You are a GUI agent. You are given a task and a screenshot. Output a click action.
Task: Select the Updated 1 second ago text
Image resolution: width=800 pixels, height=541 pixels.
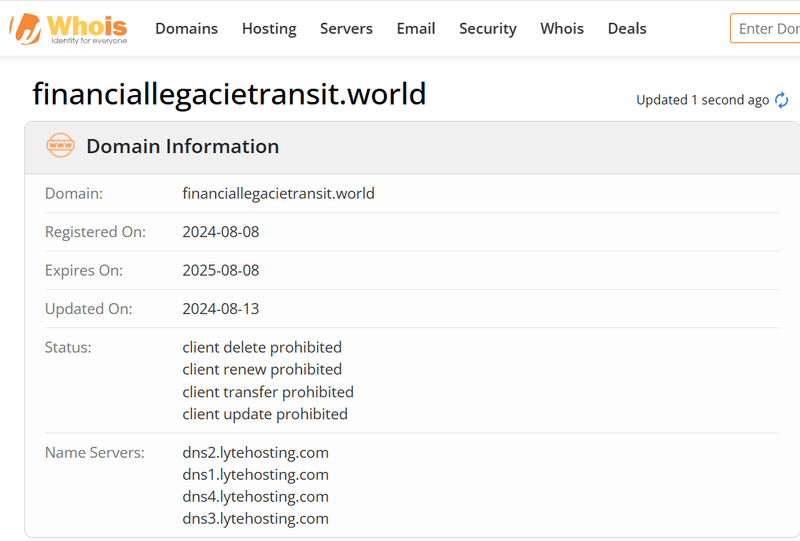pos(702,100)
